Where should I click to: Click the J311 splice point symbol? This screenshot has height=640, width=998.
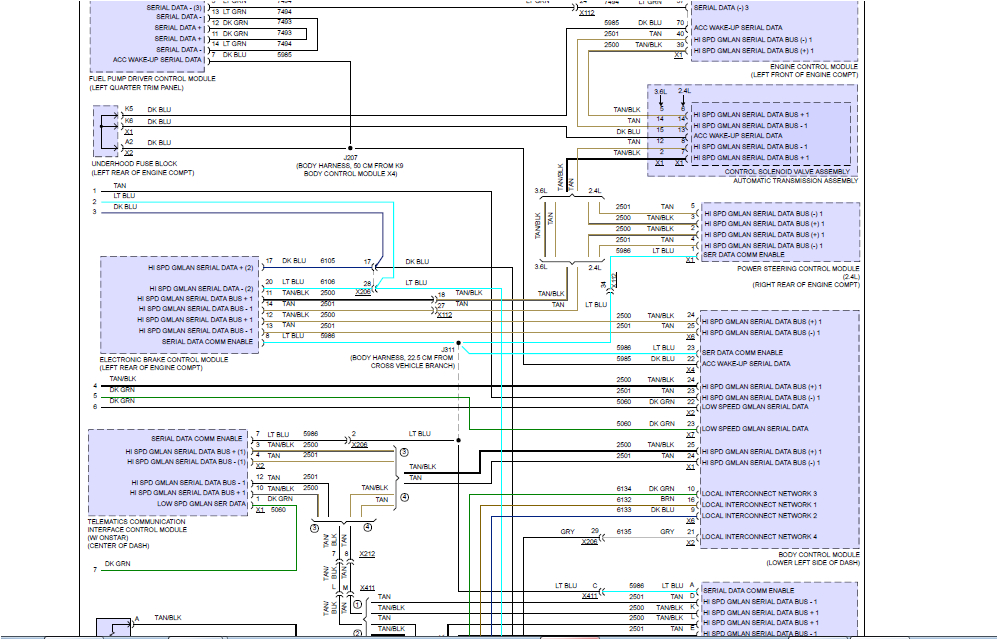click(458, 342)
